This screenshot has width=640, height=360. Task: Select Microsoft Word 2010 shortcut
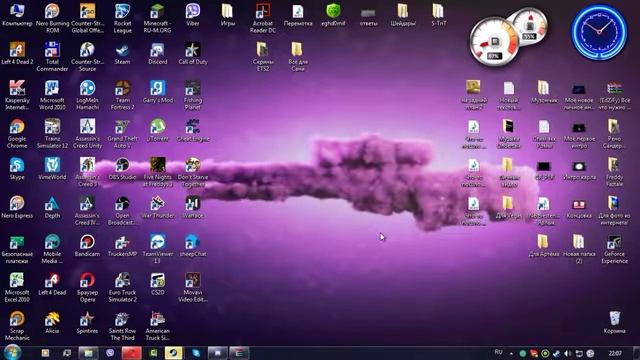(x=52, y=95)
